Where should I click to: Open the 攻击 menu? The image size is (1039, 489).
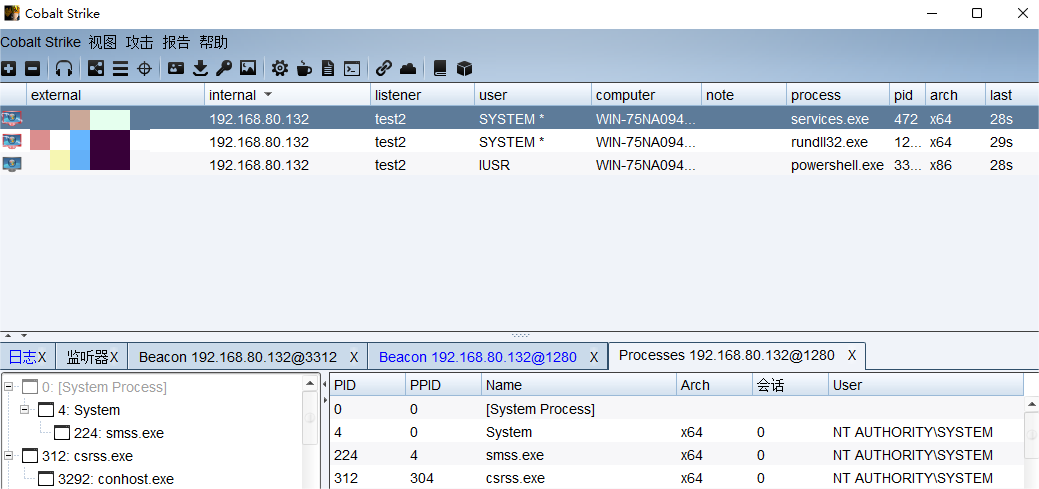(x=139, y=42)
